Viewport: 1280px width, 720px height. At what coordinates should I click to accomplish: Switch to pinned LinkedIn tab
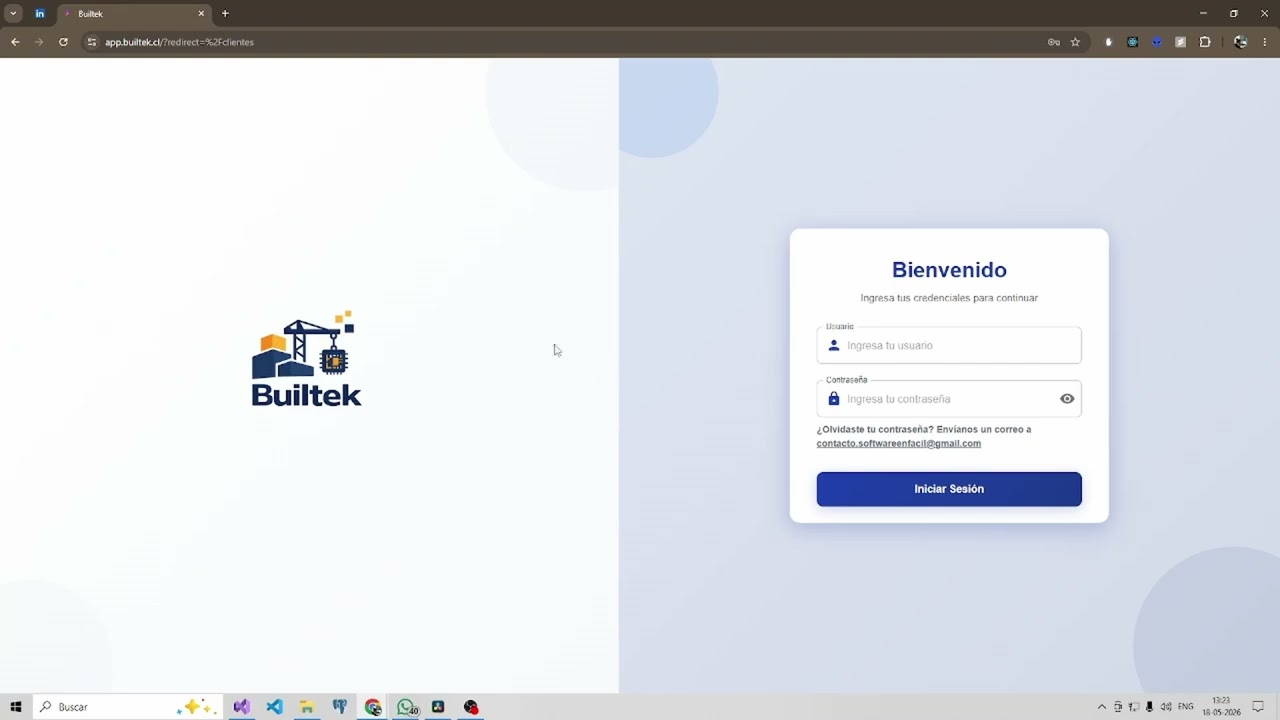click(40, 14)
